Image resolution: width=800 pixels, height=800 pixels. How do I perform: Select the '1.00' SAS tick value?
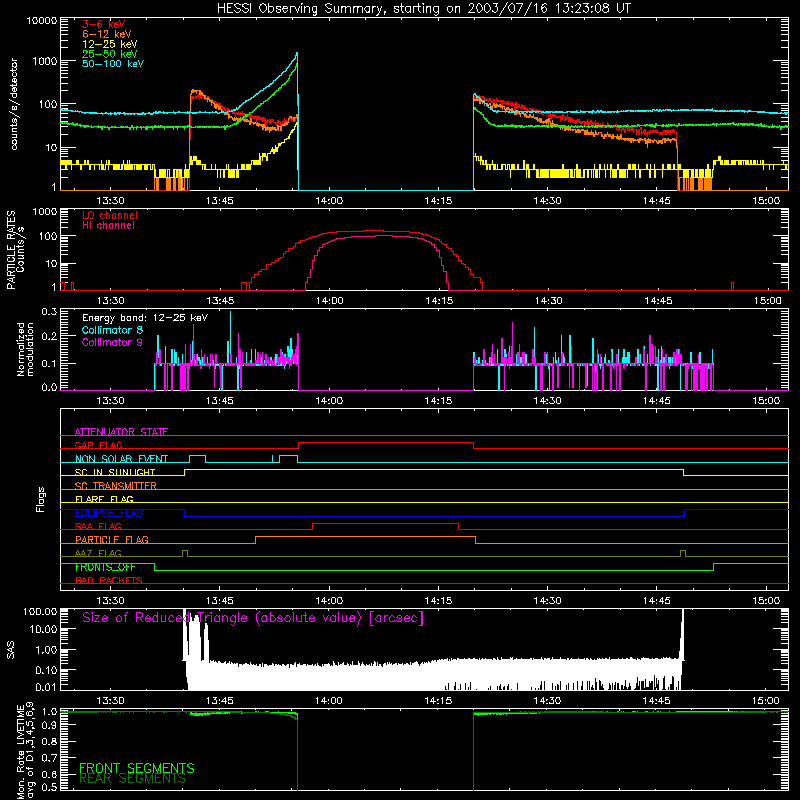(x=46, y=650)
